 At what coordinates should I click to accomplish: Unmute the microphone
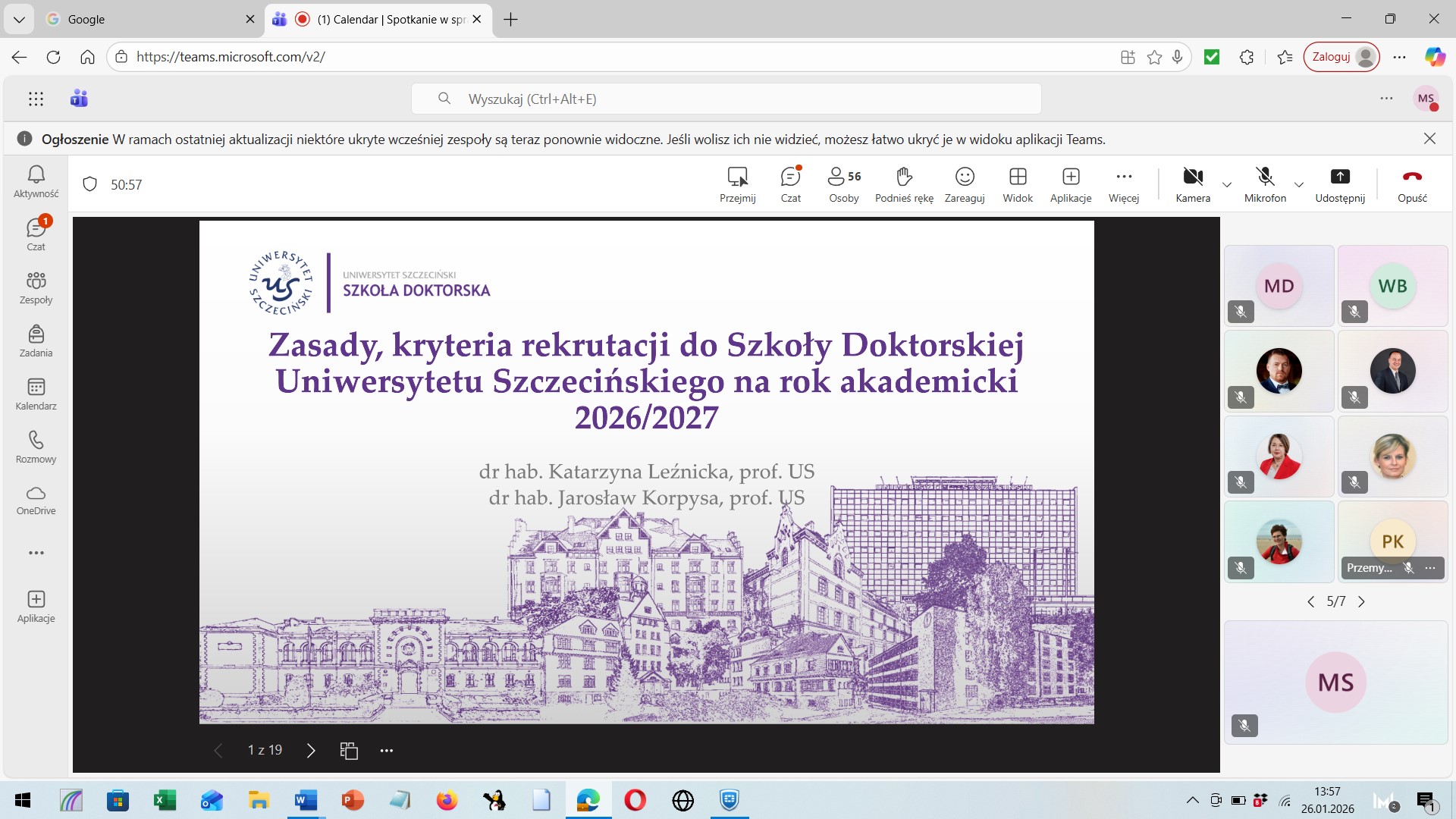tap(1265, 184)
